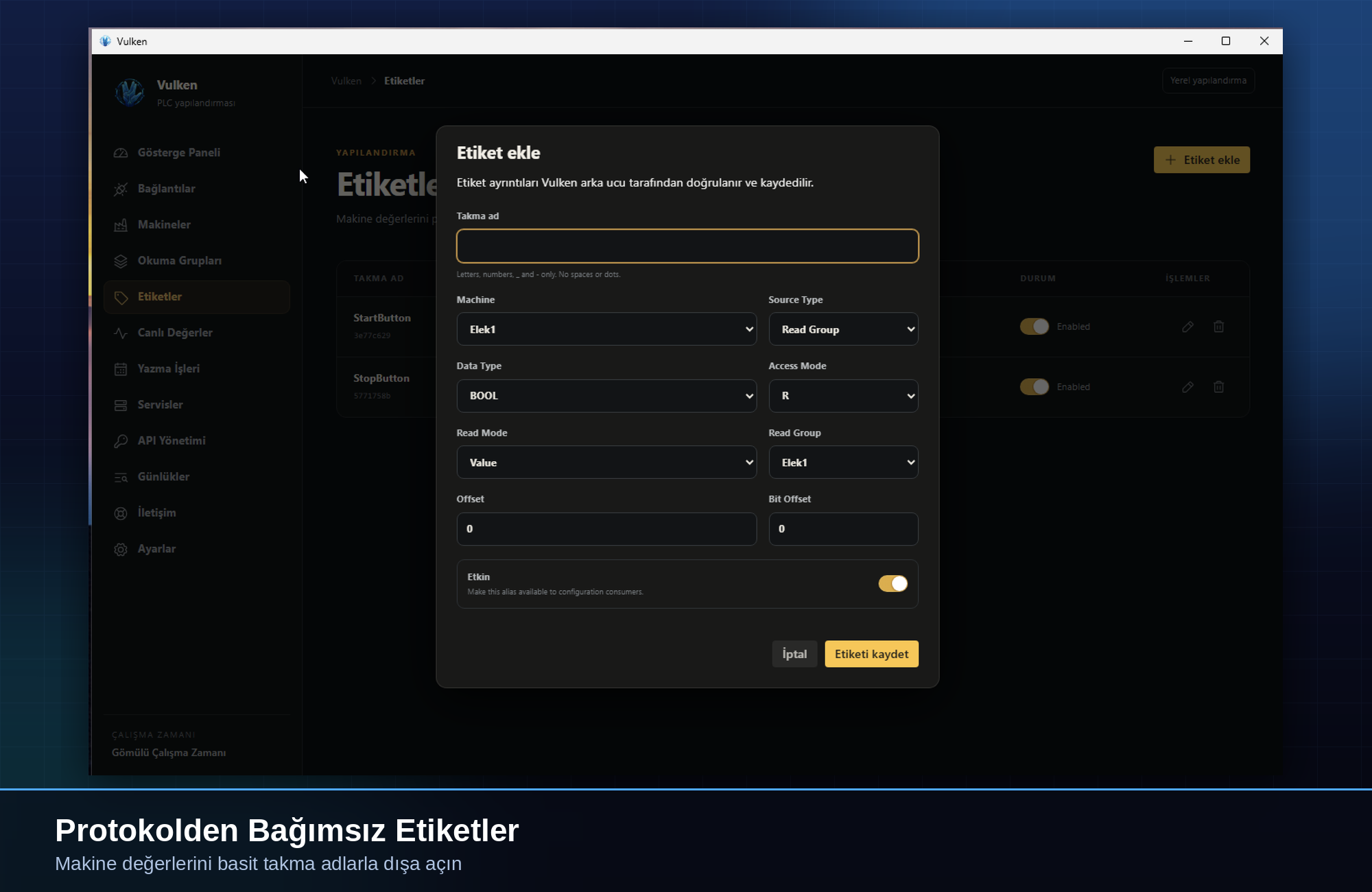Click the Okuma Grupları layers icon
The width and height of the screenshot is (1372, 892).
point(121,261)
